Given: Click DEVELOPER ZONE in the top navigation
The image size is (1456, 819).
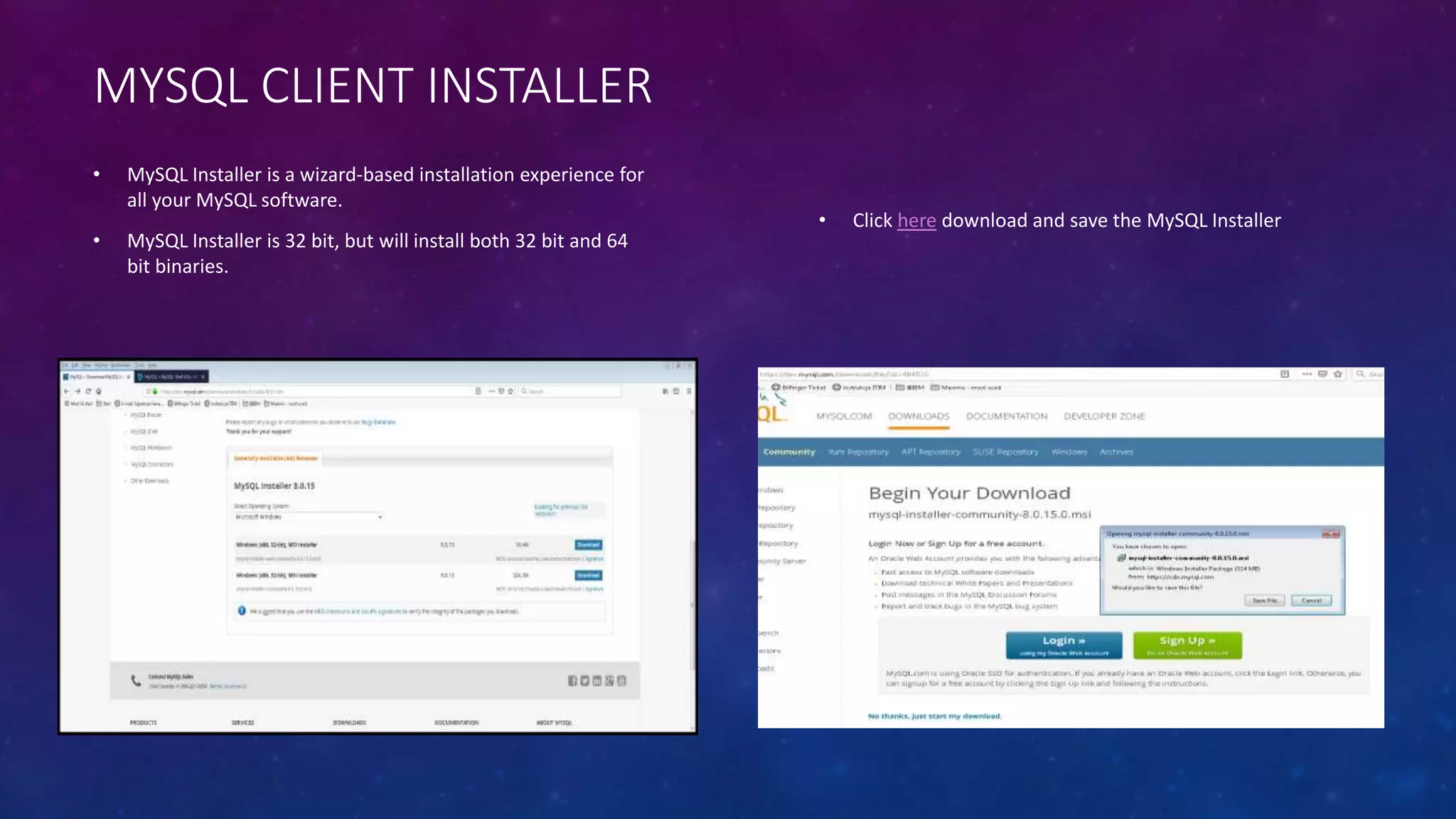Looking at the screenshot, I should coord(1104,417).
